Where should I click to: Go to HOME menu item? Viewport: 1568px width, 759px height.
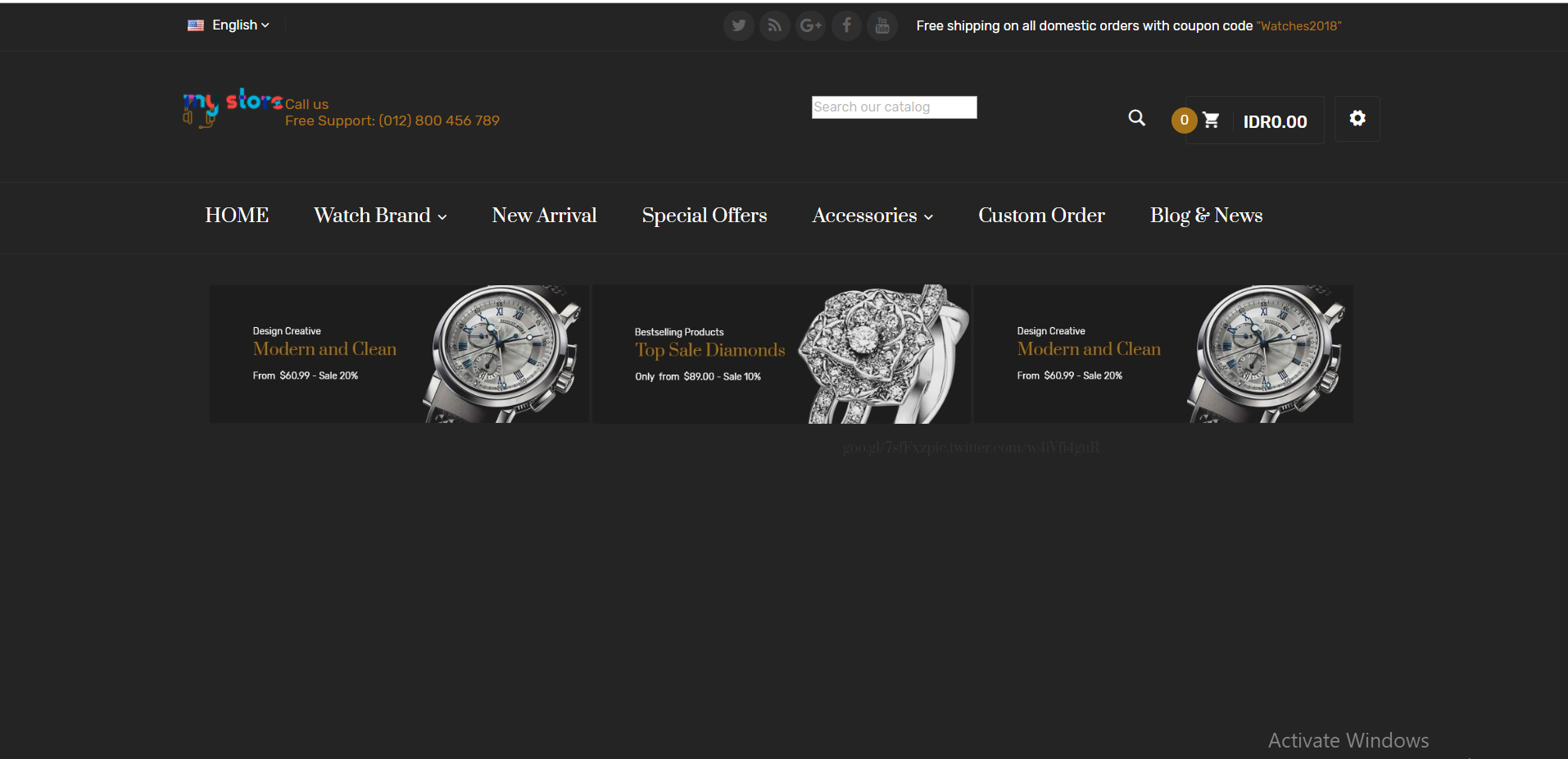click(x=237, y=216)
